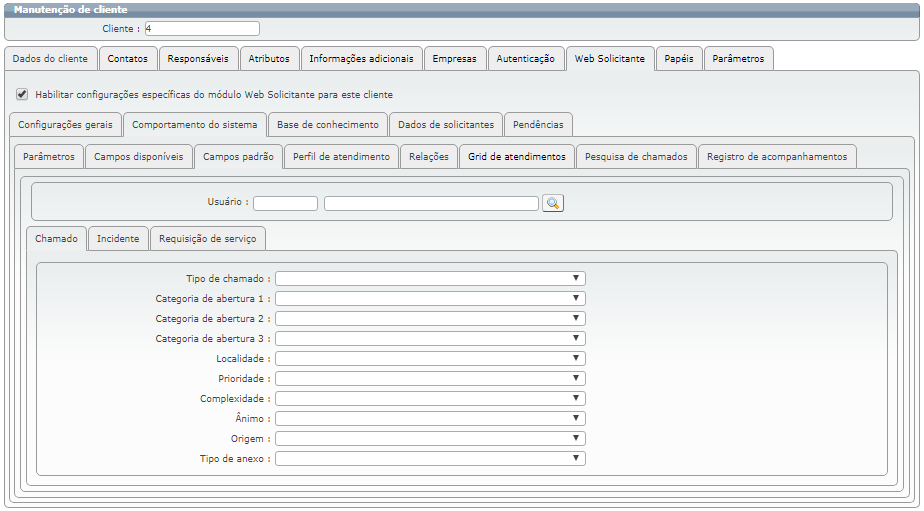Screen dimensions: 924x511
Task: Select Comportamento do sistema tab
Action: pos(195,125)
